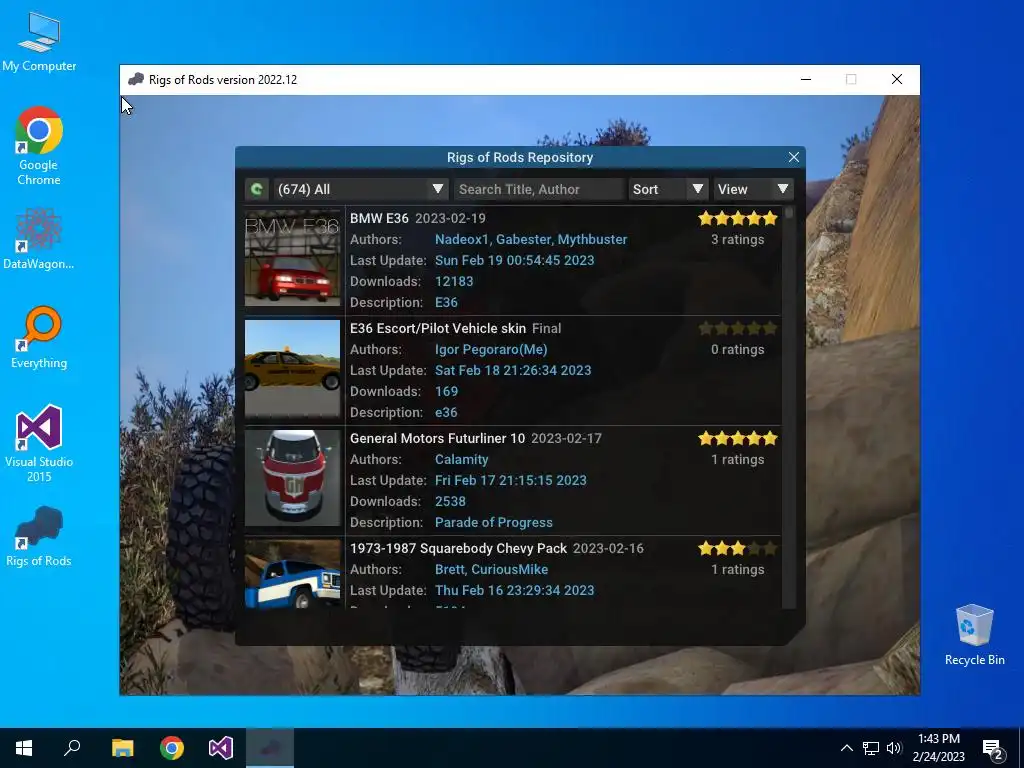Click last update Sat Feb 18 21:26:34 2023

pyautogui.click(x=513, y=370)
